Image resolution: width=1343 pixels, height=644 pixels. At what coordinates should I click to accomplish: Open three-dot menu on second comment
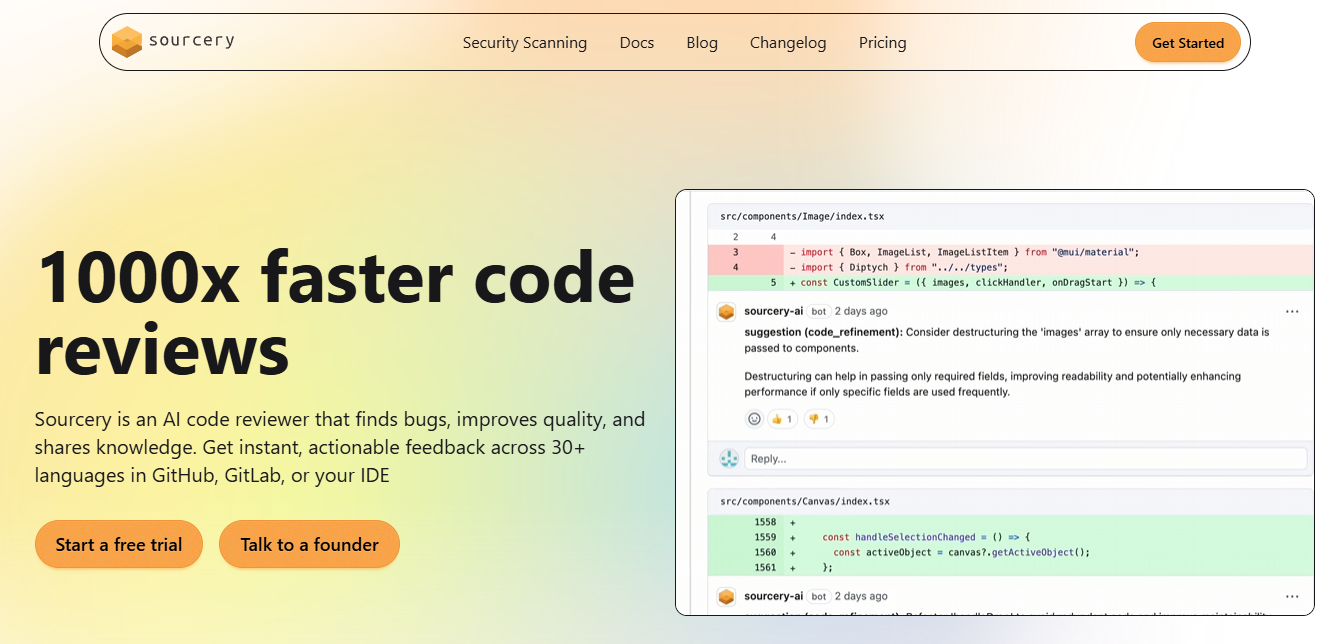[x=1292, y=597]
